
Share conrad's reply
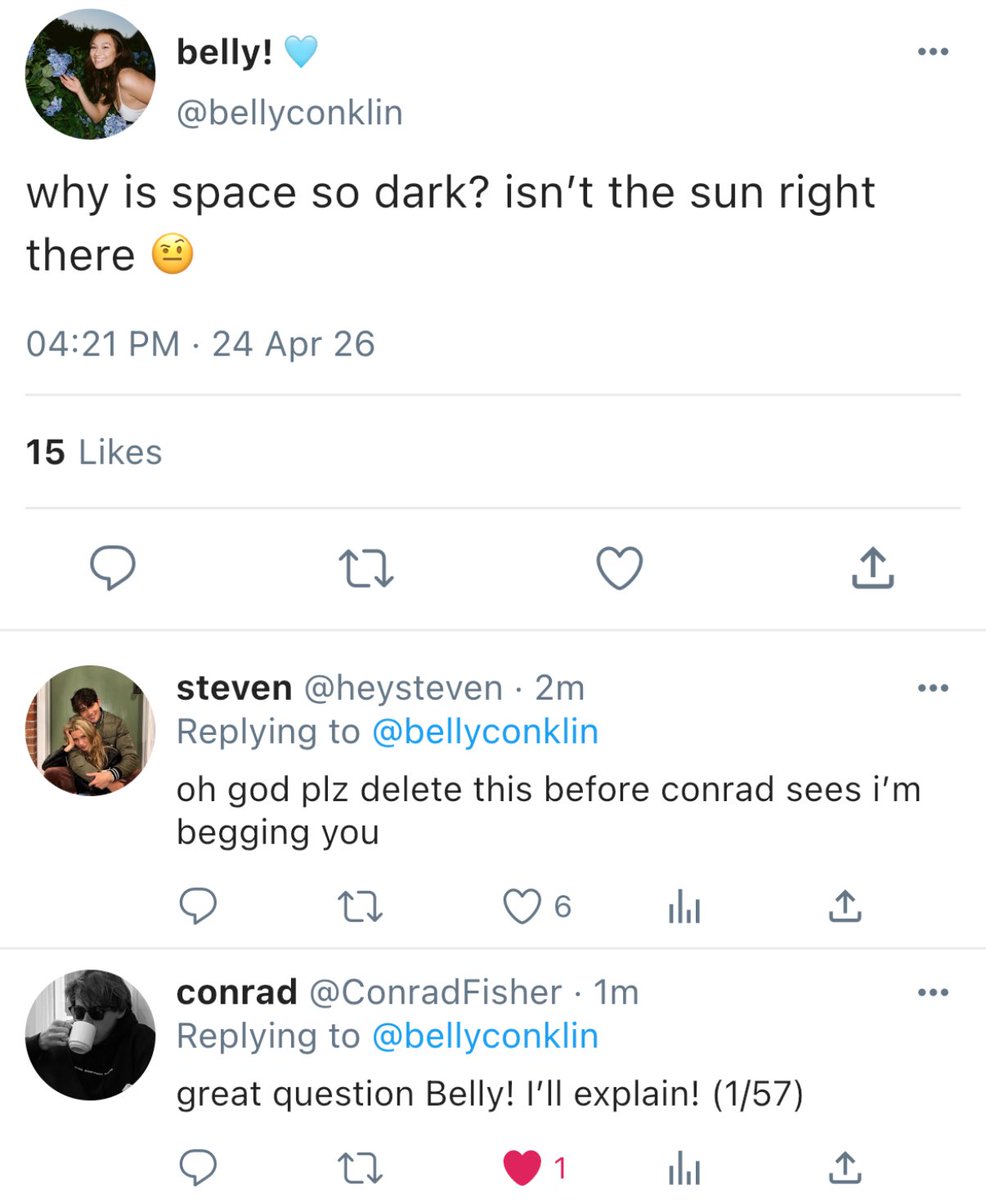point(842,1165)
